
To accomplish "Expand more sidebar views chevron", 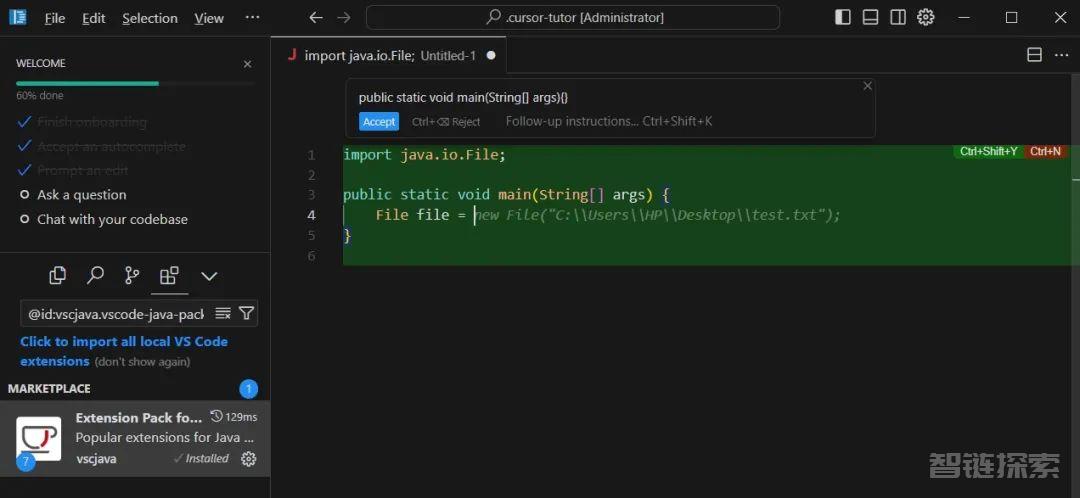I will pyautogui.click(x=209, y=275).
